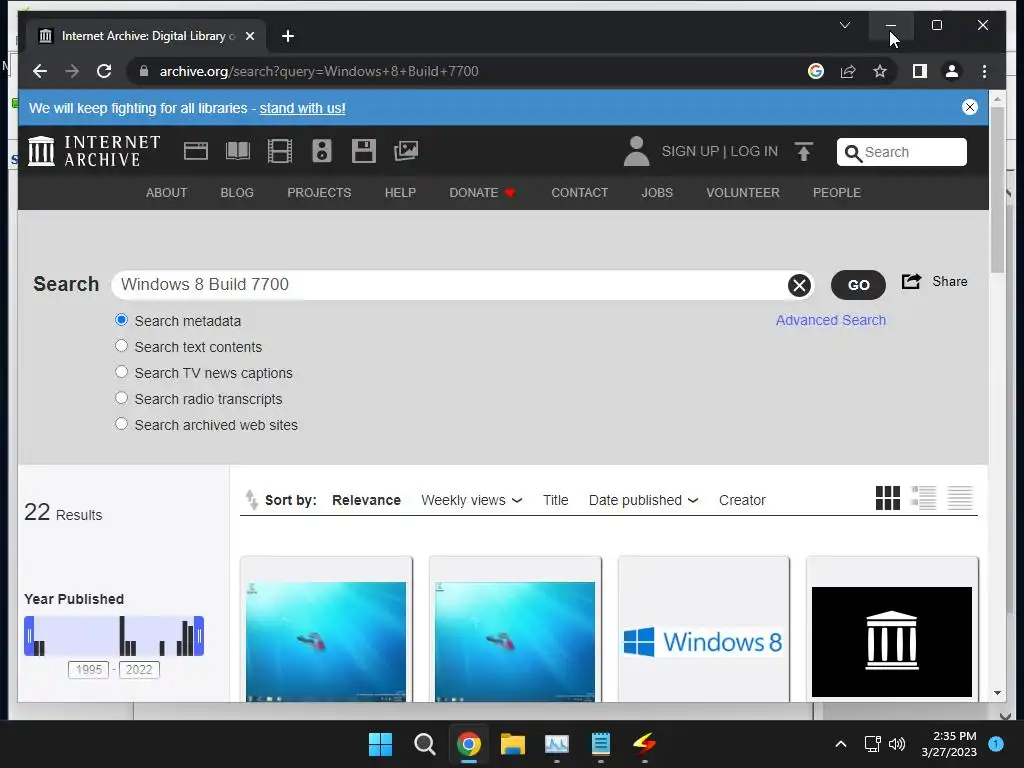Screen dimensions: 1024x768
Task: Open the ABOUT menu item
Action: pyautogui.click(x=167, y=193)
